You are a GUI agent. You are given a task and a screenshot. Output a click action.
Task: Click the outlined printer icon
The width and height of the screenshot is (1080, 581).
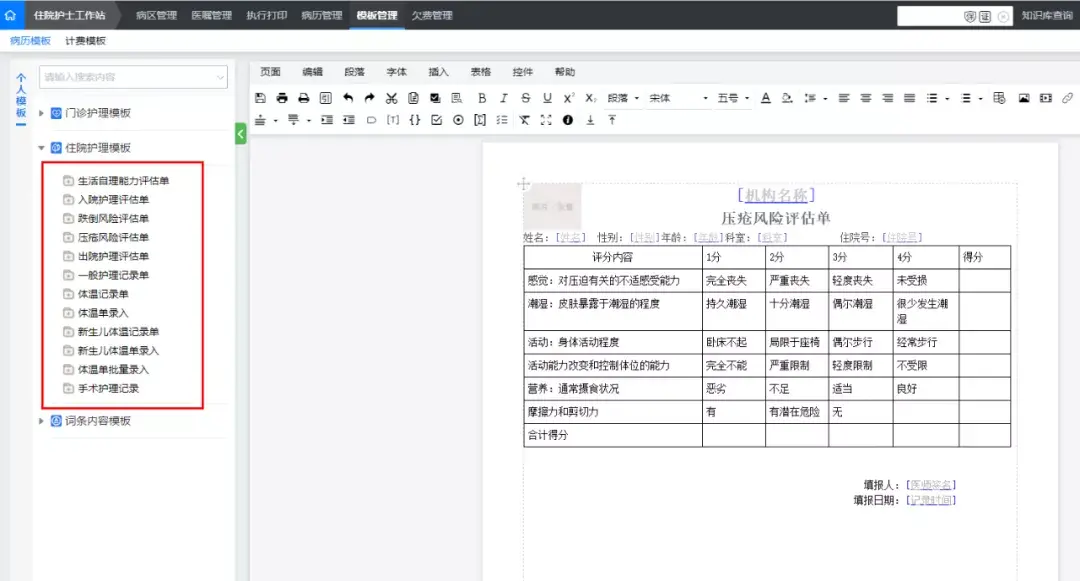pos(304,98)
